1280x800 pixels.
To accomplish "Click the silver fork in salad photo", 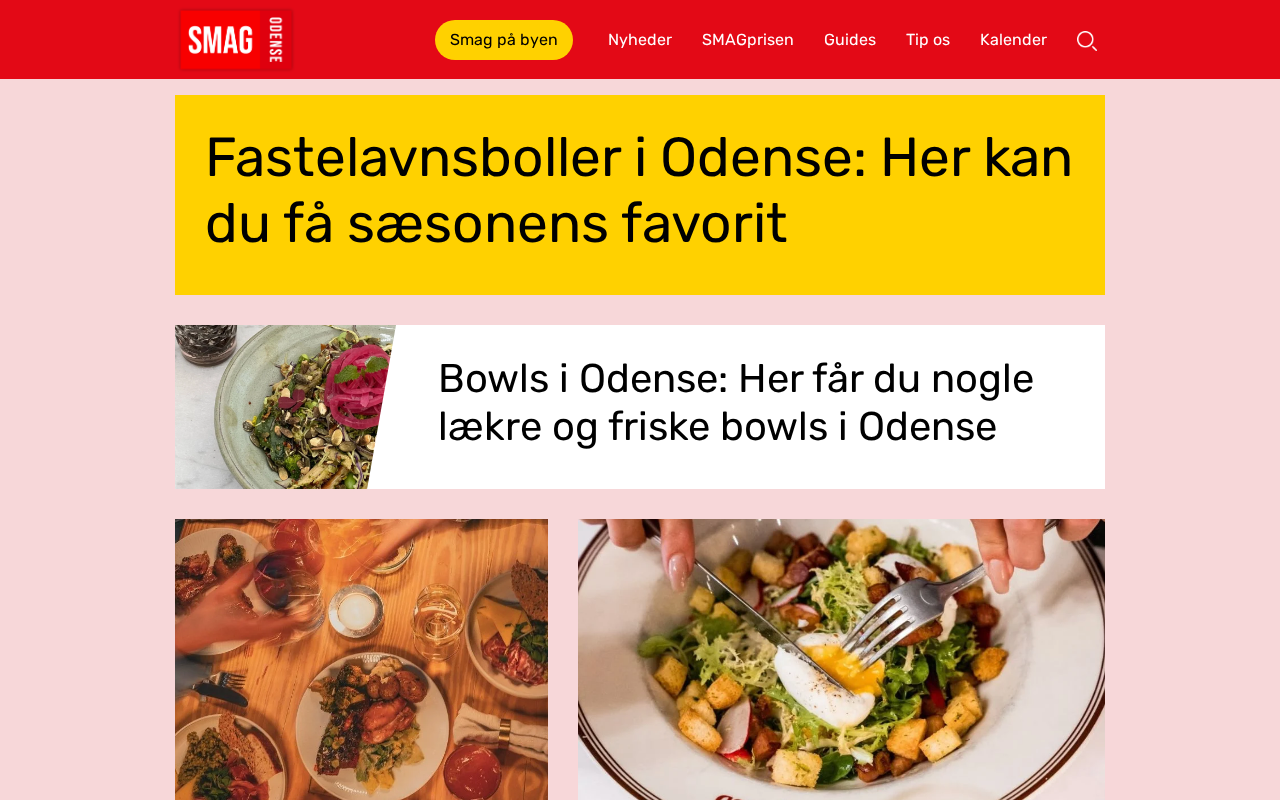I will (x=905, y=611).
